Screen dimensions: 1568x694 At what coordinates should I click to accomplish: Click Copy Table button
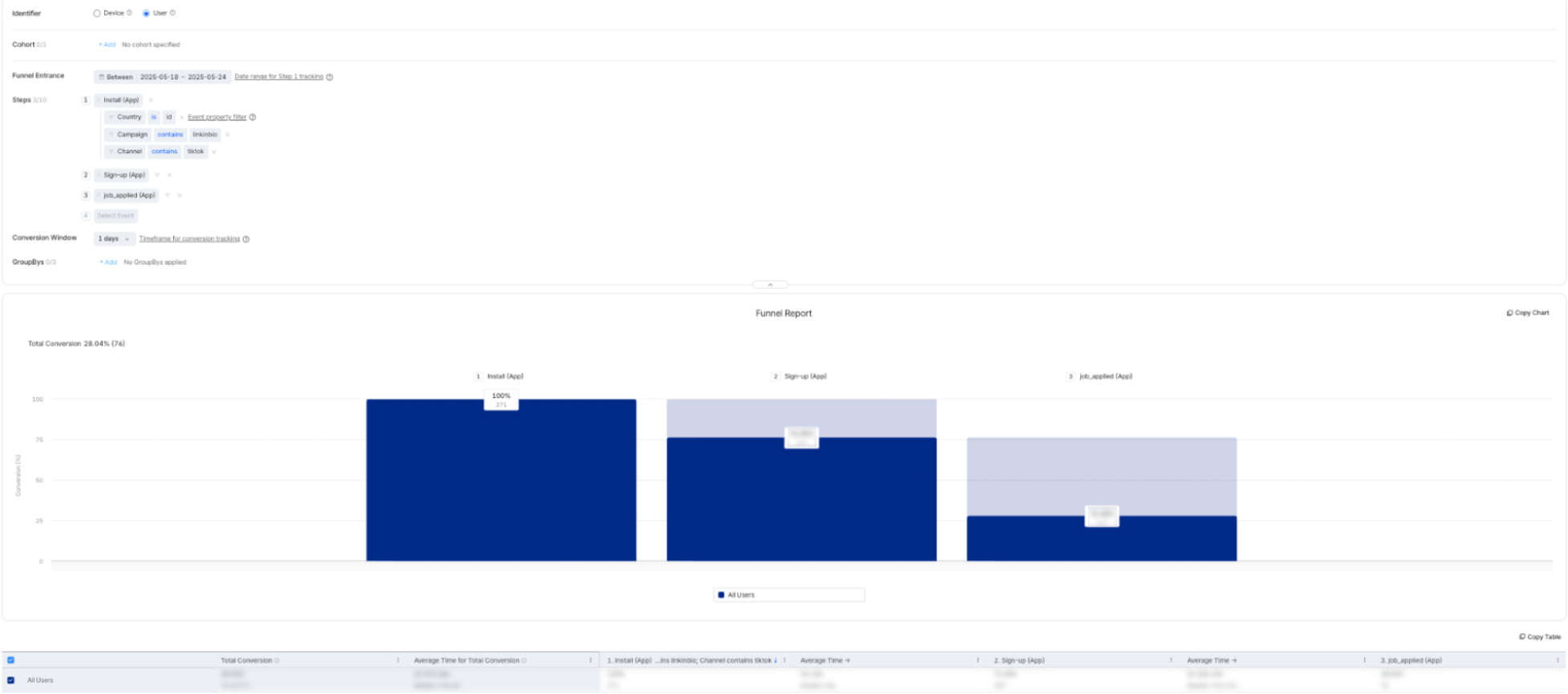click(x=1539, y=637)
